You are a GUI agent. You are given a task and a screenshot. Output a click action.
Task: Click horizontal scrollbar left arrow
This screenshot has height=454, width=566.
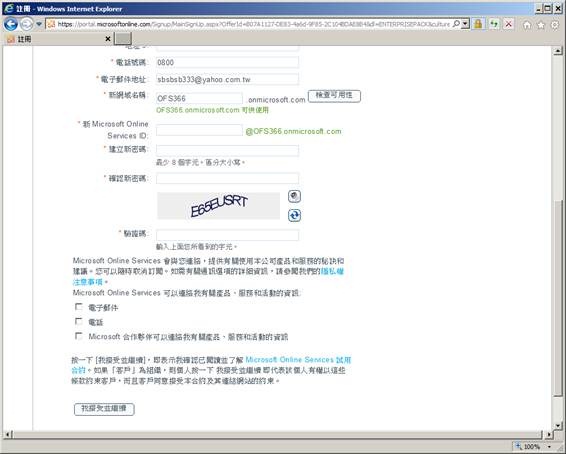8,434
